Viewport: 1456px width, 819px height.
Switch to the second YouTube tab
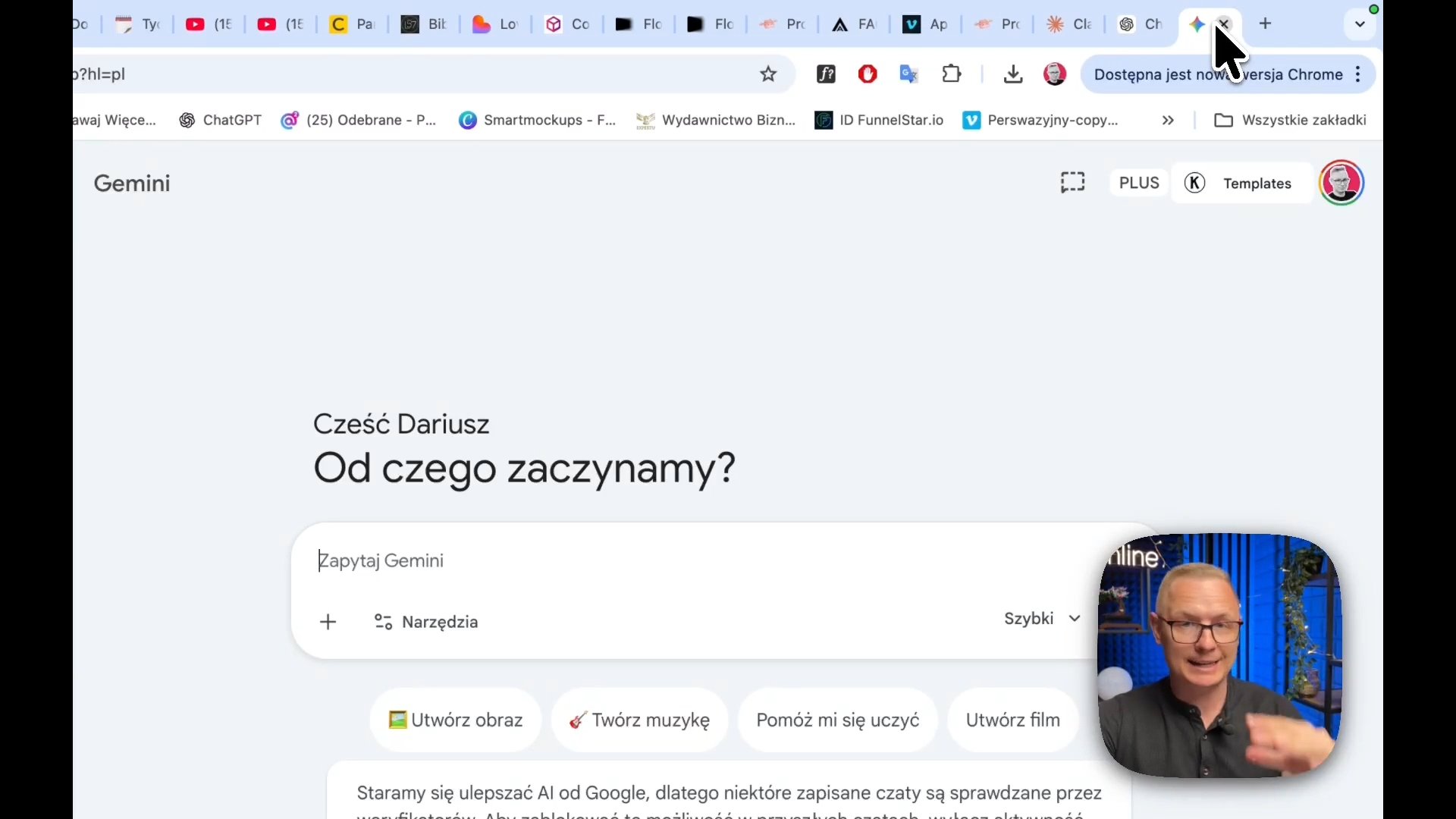(x=281, y=24)
